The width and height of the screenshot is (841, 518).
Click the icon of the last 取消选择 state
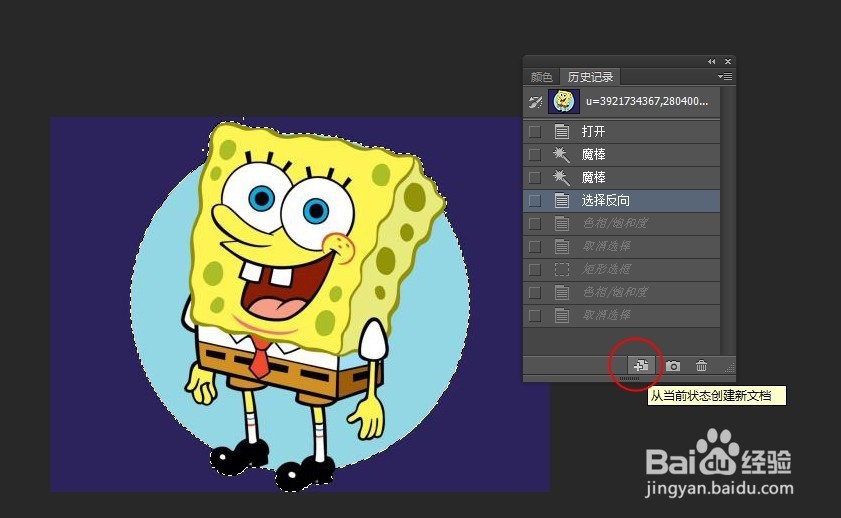[x=562, y=315]
